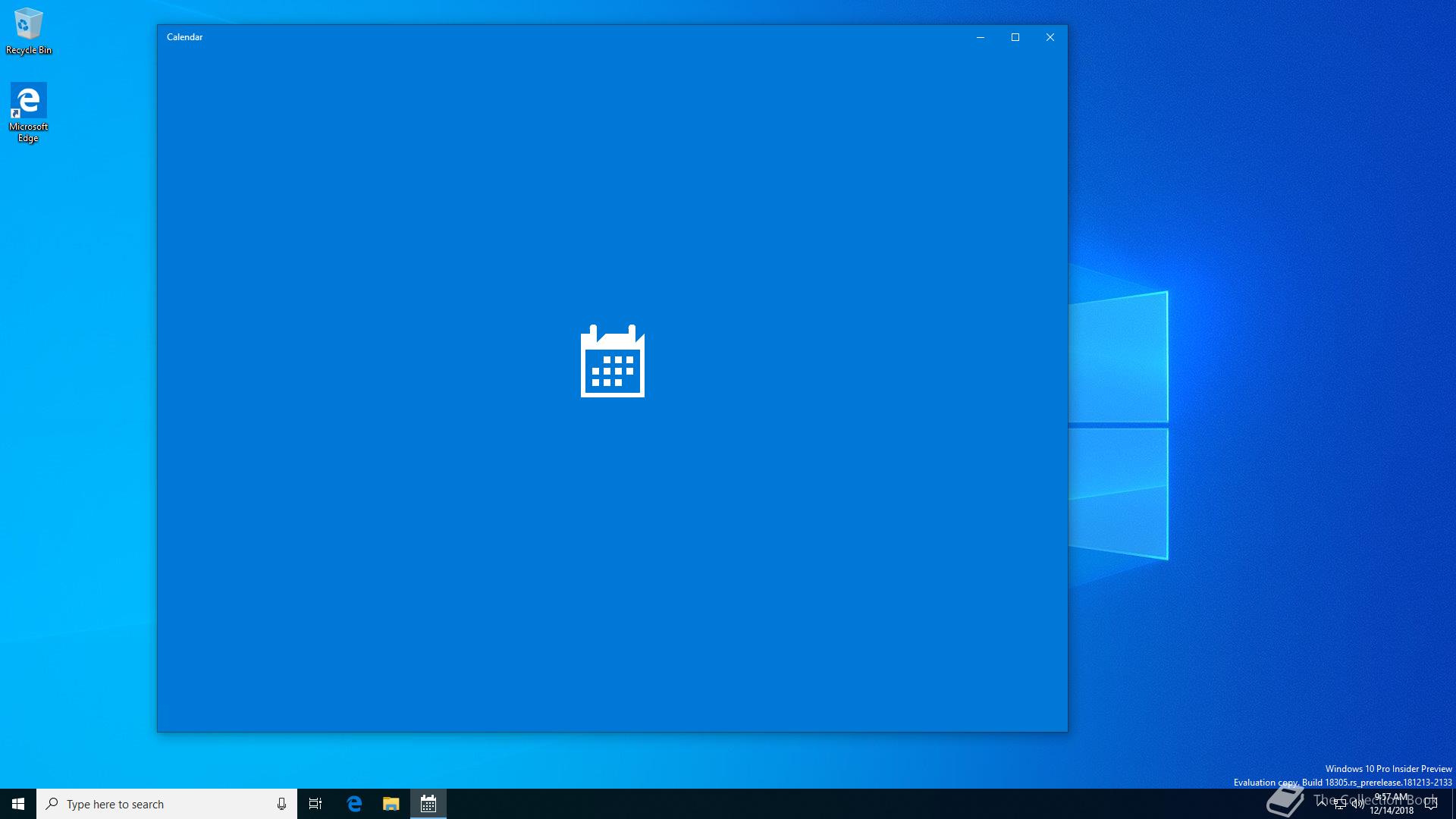Expand the hidden system tray icons chevron
The image size is (1456, 819).
1322,804
